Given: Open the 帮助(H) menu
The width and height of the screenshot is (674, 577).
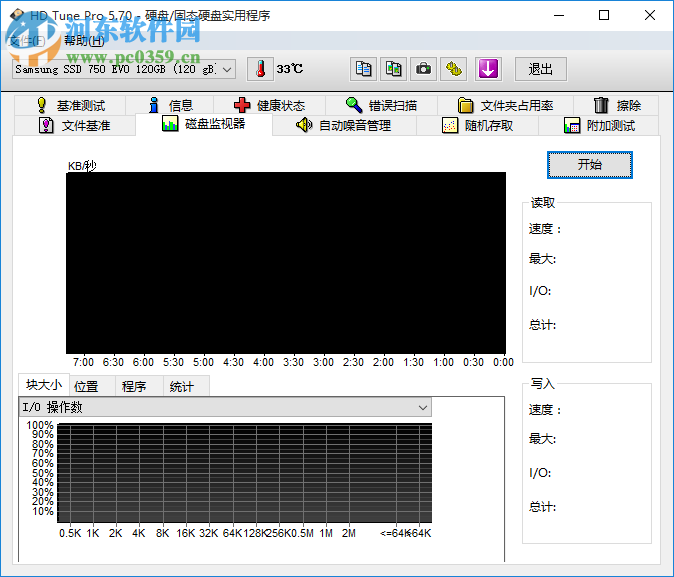Looking at the screenshot, I should [84, 41].
